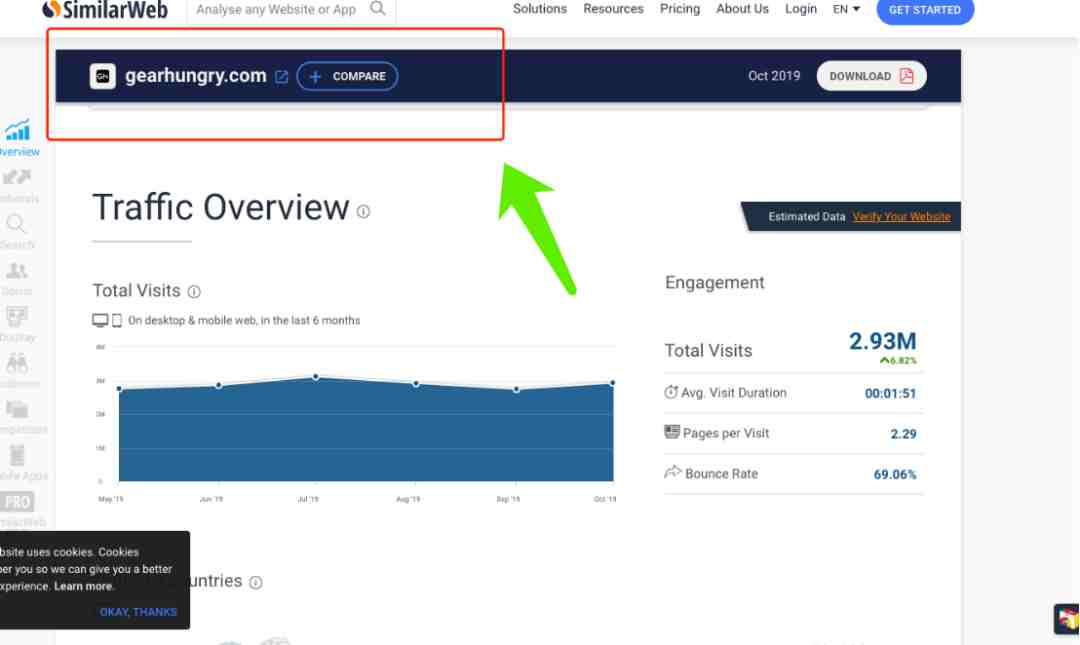Click the mobile device icon under Total Visits
This screenshot has height=645, width=1080.
117,320
